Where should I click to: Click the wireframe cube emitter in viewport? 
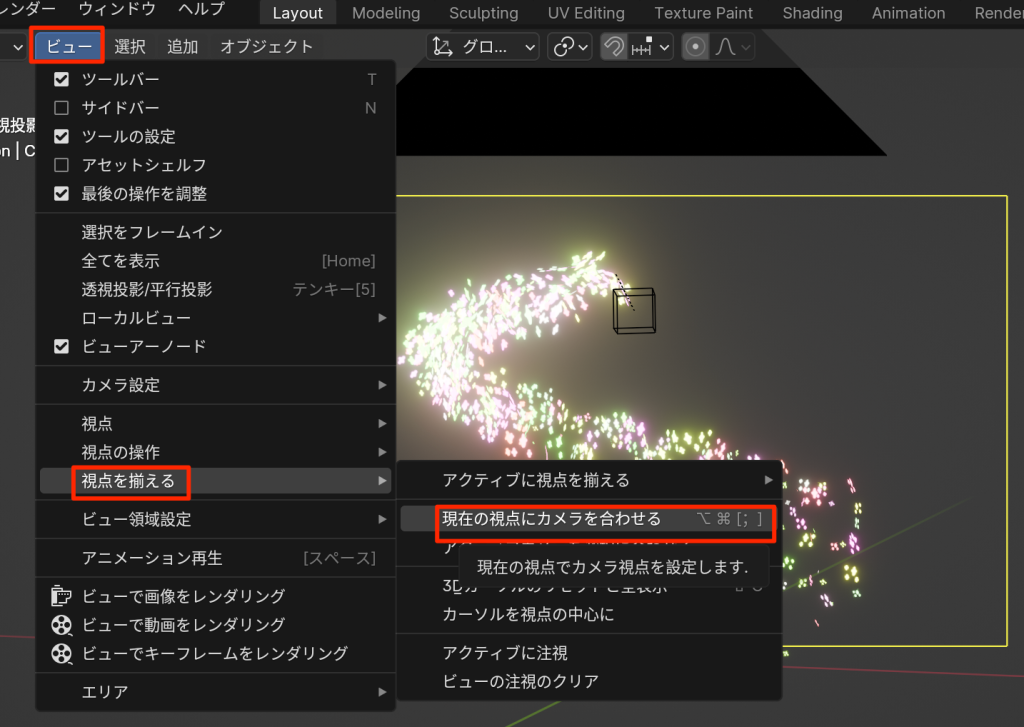tap(635, 310)
